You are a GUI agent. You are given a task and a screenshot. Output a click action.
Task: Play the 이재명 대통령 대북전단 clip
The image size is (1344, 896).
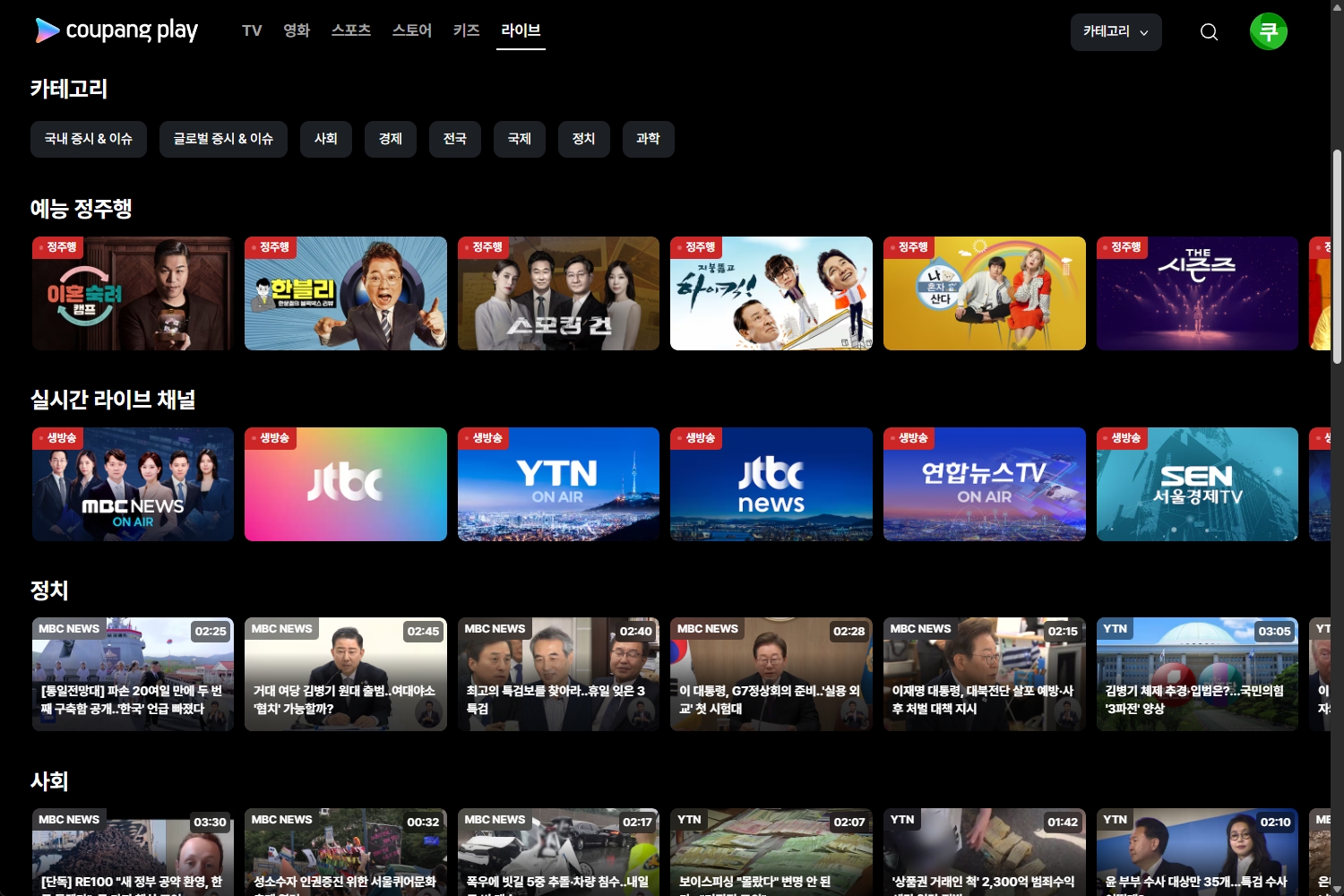pos(985,674)
